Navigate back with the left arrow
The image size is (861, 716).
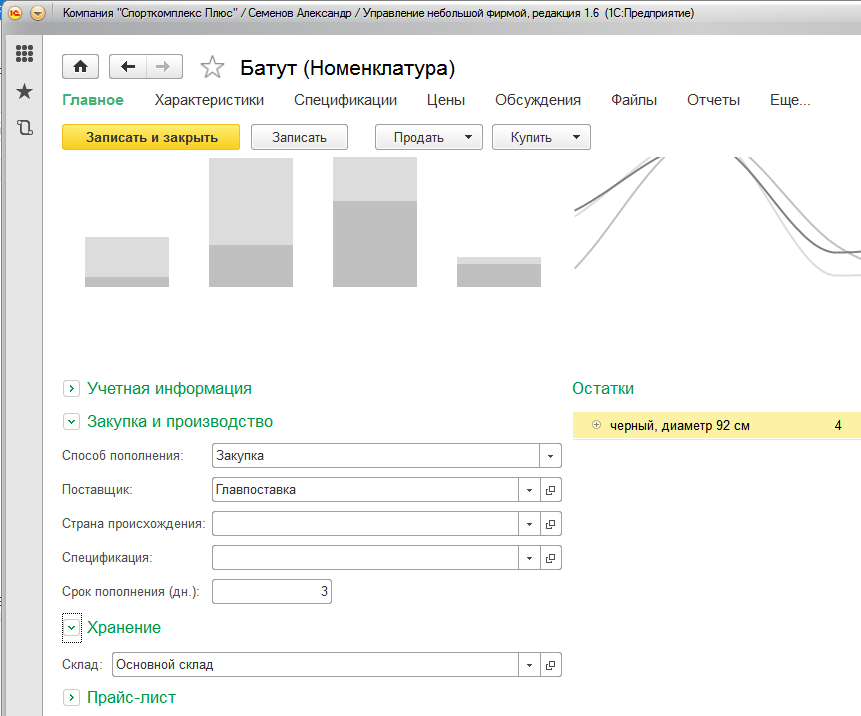click(128, 67)
